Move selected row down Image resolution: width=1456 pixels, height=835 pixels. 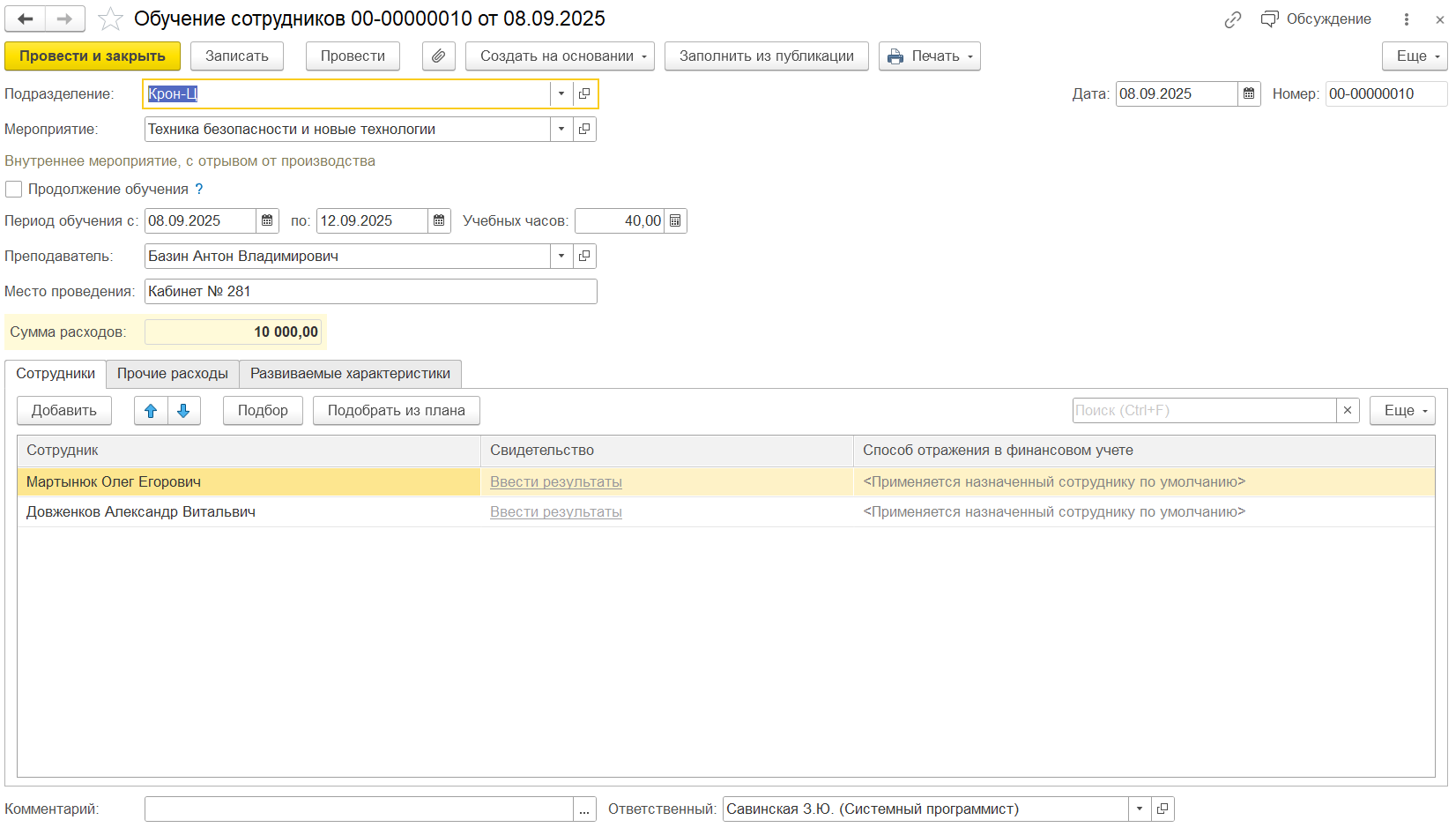coord(184,411)
